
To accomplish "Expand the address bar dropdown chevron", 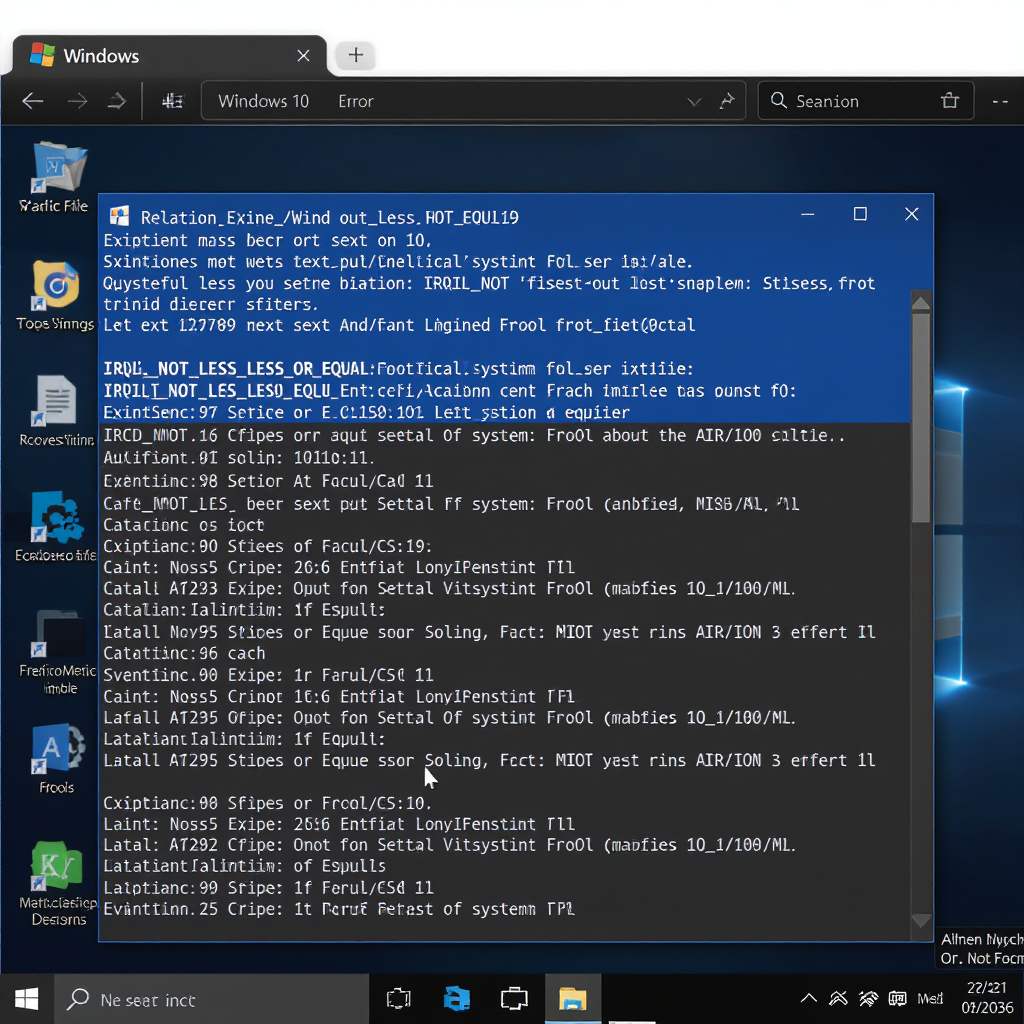I will [694, 101].
